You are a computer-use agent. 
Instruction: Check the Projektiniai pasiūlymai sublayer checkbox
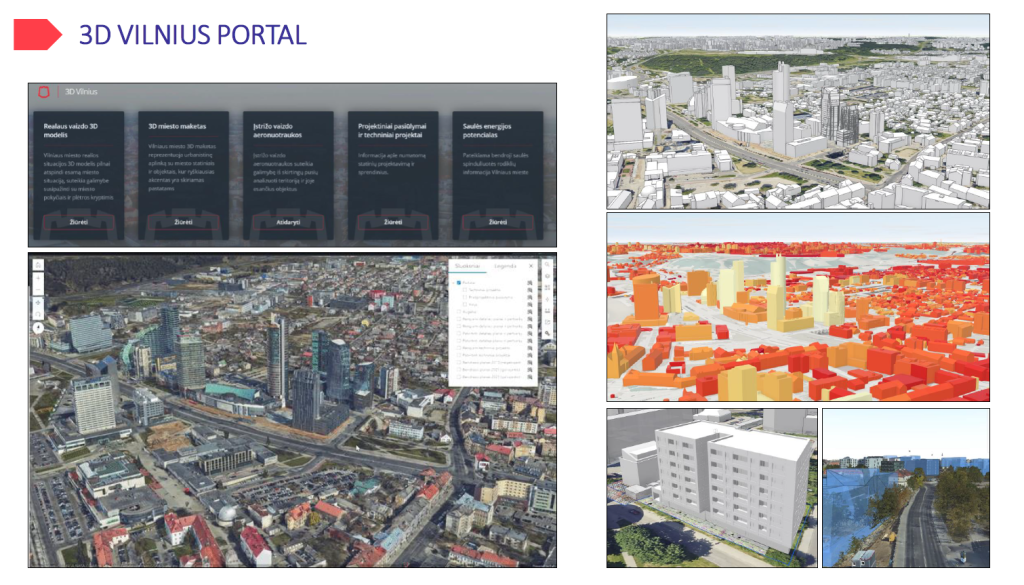pyautogui.click(x=465, y=297)
